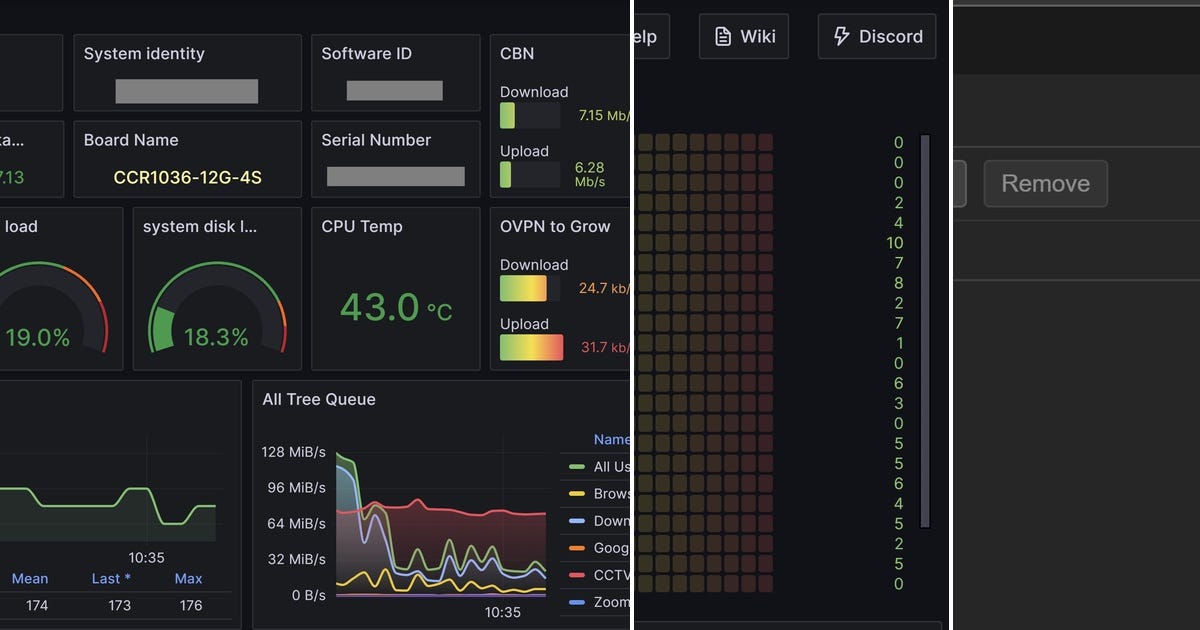
Task: Open the Wiki page button
Action: pos(743,36)
